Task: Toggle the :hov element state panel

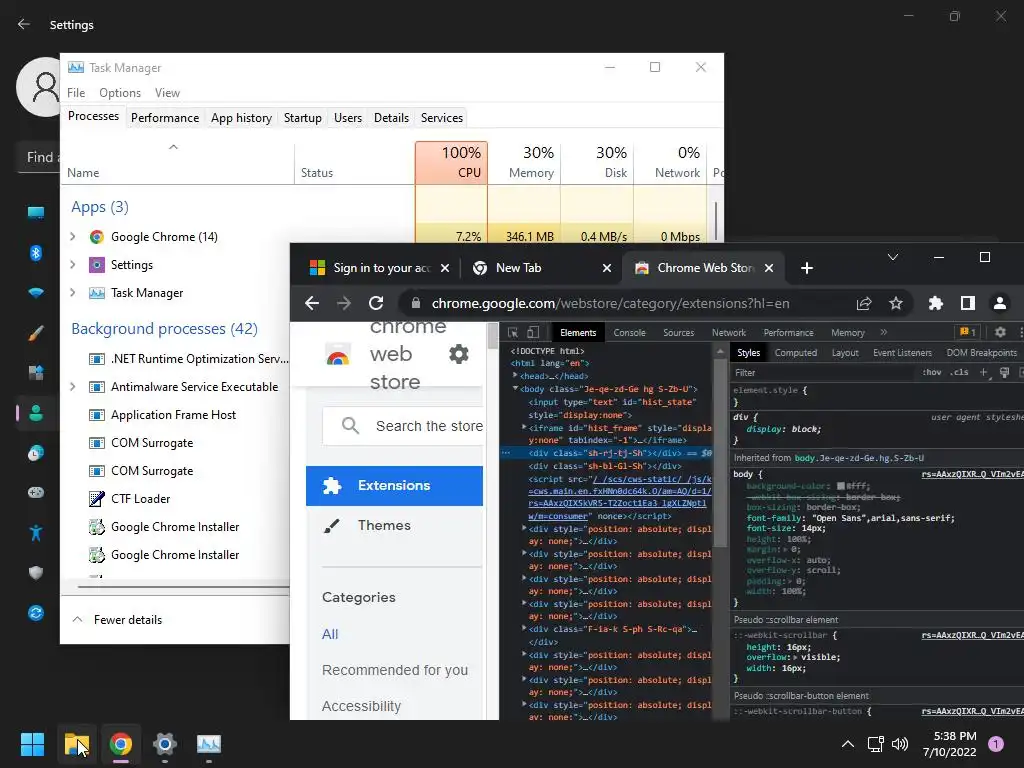Action: click(932, 372)
